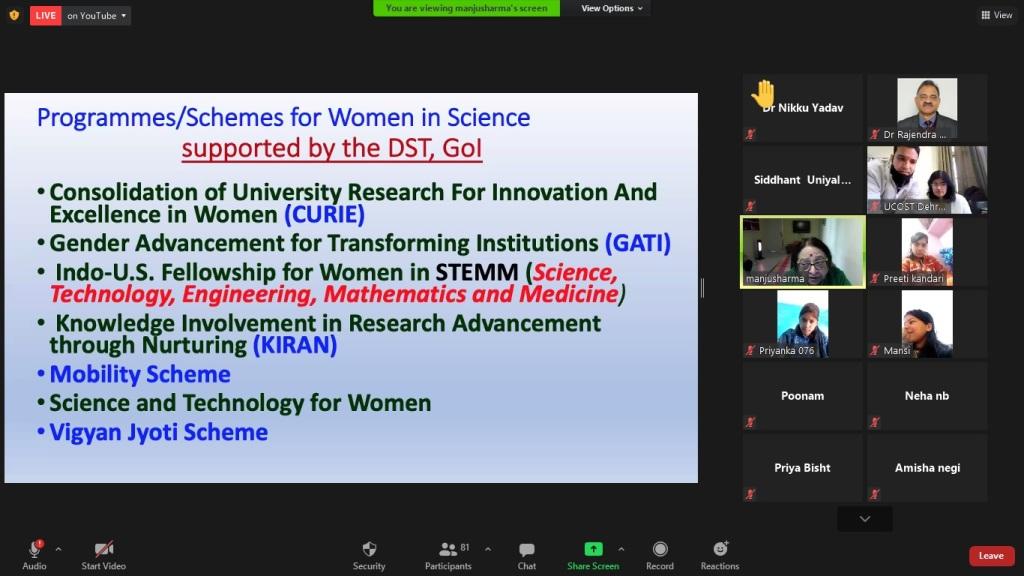Viewport: 1024px width, 576px height.
Task: Click the red Leave button
Action: click(991, 556)
